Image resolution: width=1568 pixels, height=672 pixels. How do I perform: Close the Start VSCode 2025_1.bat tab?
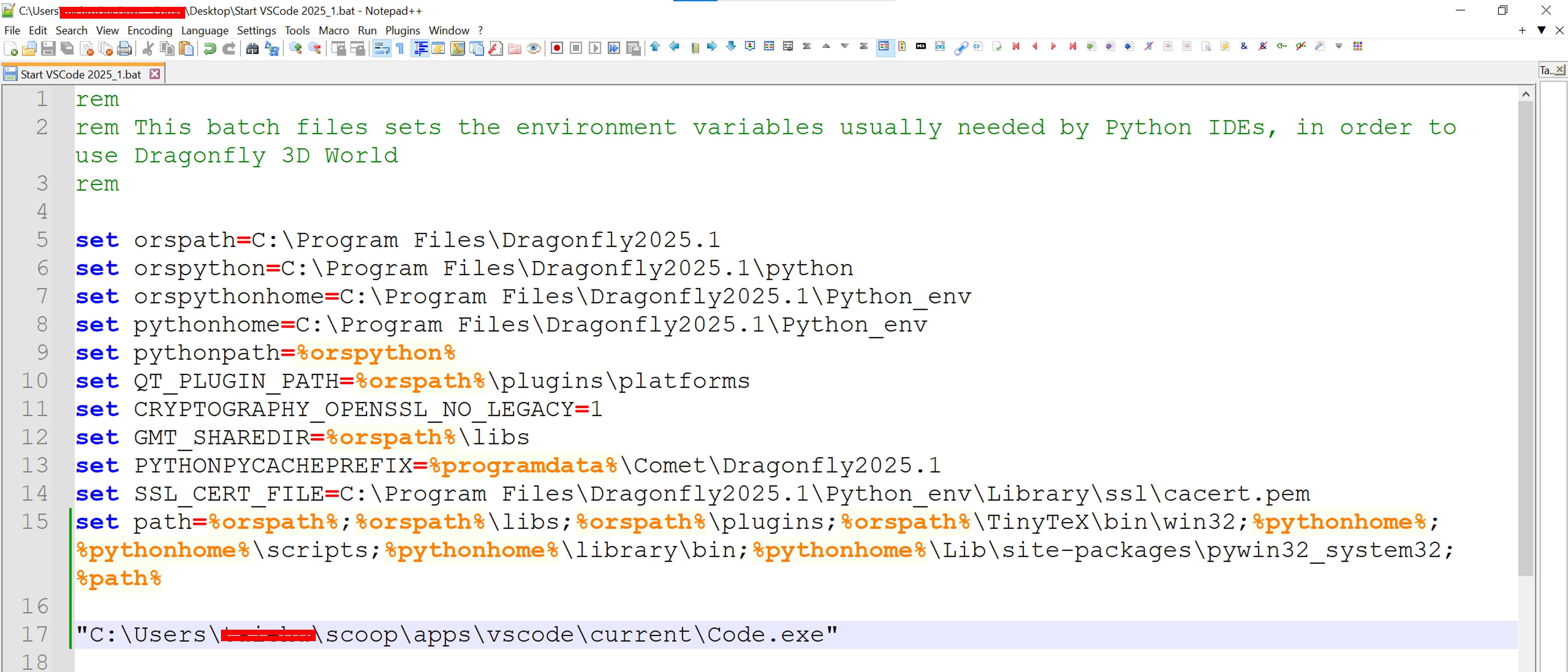point(155,74)
